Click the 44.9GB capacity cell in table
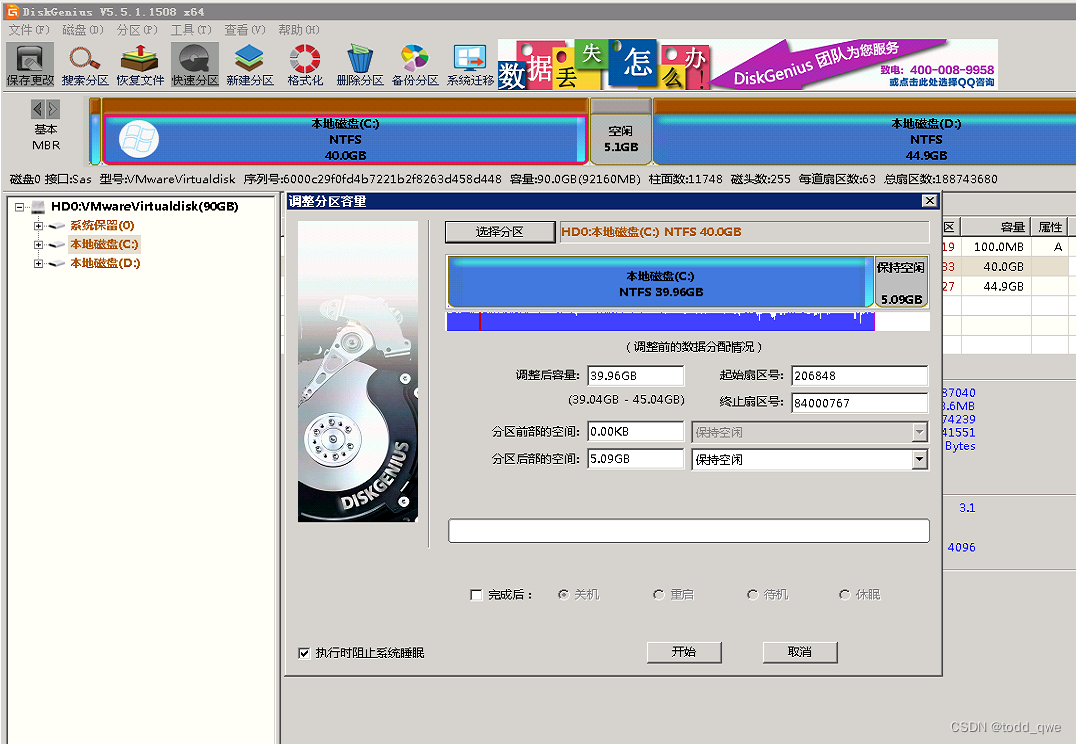The image size is (1076, 744). (995, 286)
